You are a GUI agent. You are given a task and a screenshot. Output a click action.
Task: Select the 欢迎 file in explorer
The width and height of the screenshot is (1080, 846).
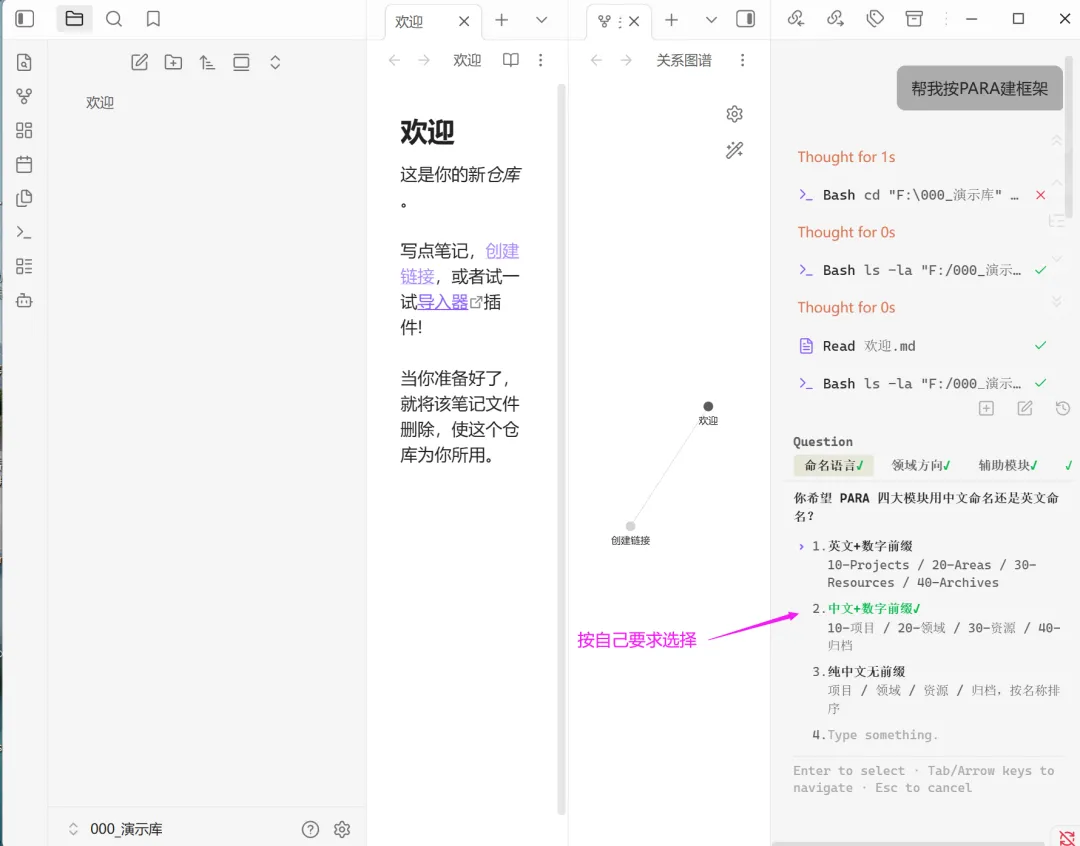pyautogui.click(x=100, y=103)
